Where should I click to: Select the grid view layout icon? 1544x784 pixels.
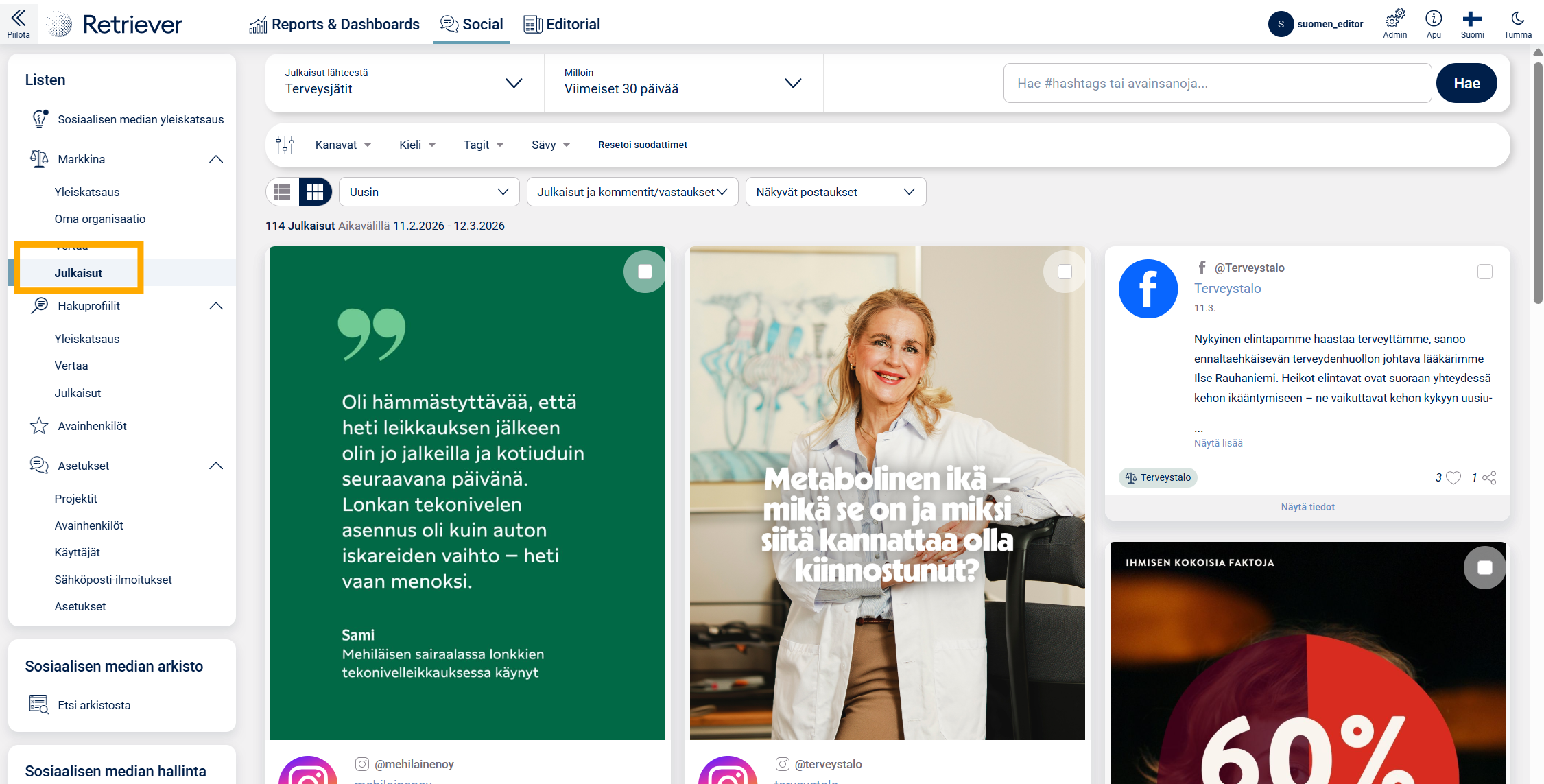pyautogui.click(x=316, y=192)
